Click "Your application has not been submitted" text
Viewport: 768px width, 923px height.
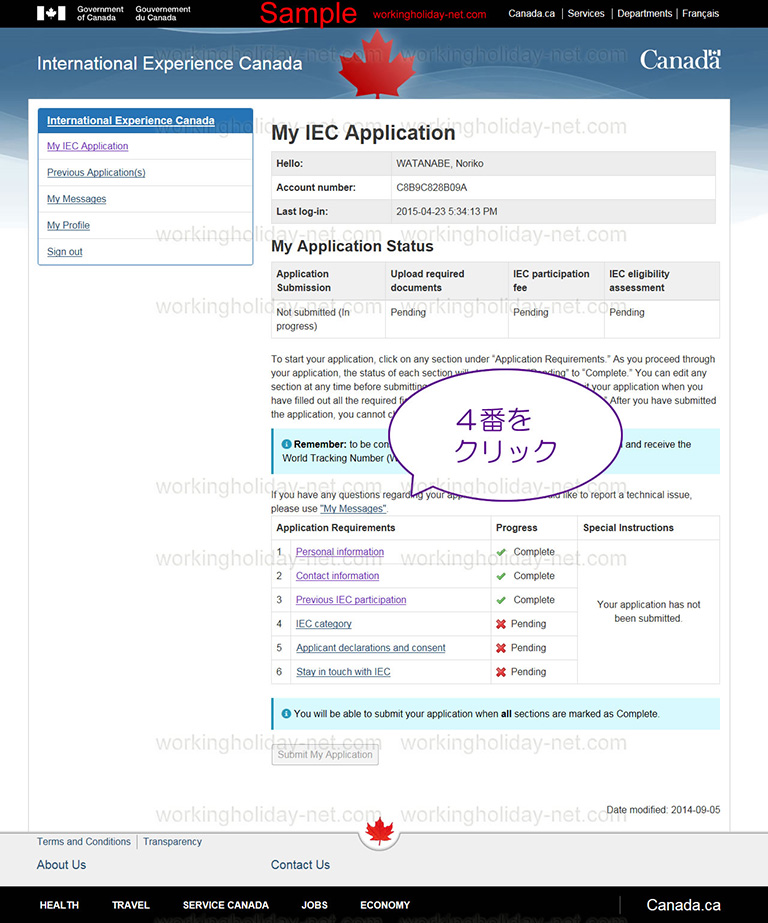(649, 612)
